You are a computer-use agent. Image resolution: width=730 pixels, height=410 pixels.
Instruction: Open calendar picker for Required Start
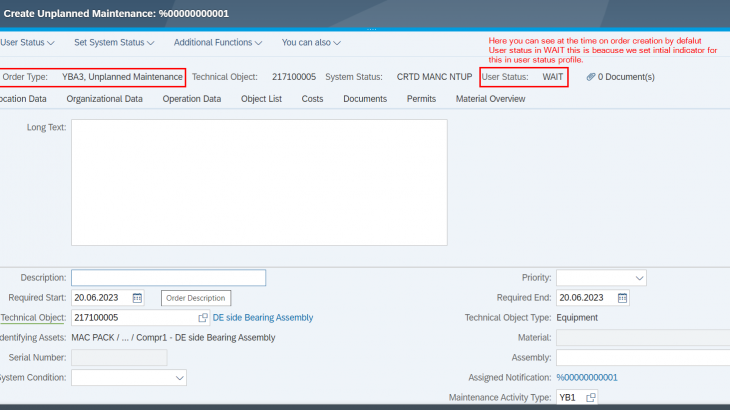[138, 298]
